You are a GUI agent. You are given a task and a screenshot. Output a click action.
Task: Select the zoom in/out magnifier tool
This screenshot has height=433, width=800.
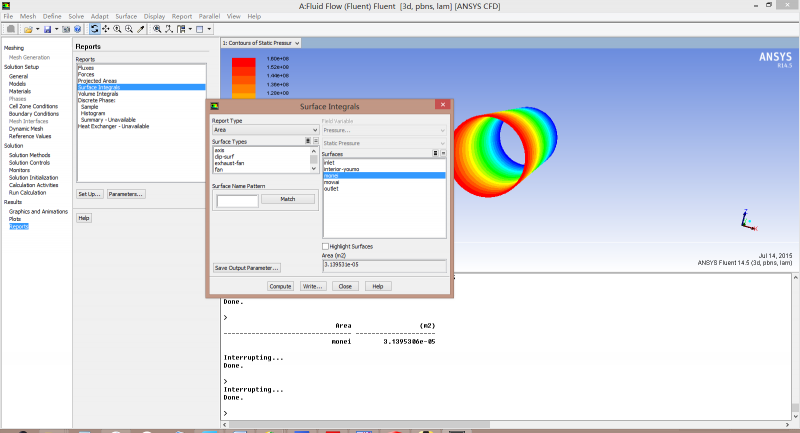(x=117, y=30)
